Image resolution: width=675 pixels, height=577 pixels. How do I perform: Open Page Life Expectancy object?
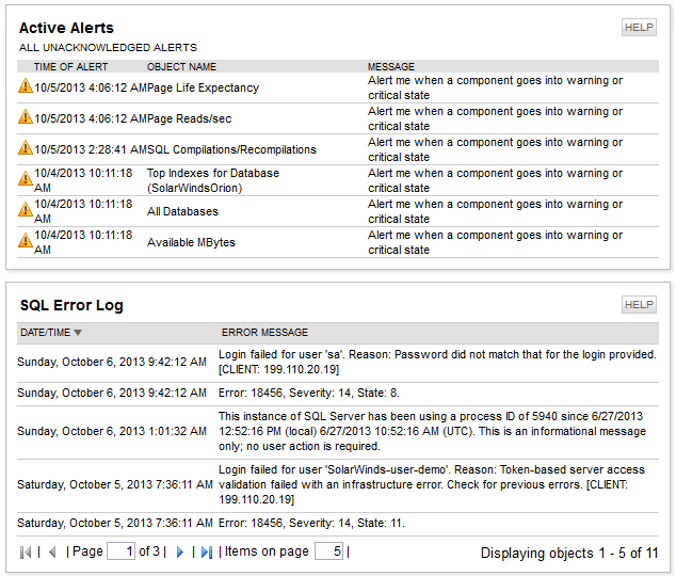pyautogui.click(x=203, y=88)
